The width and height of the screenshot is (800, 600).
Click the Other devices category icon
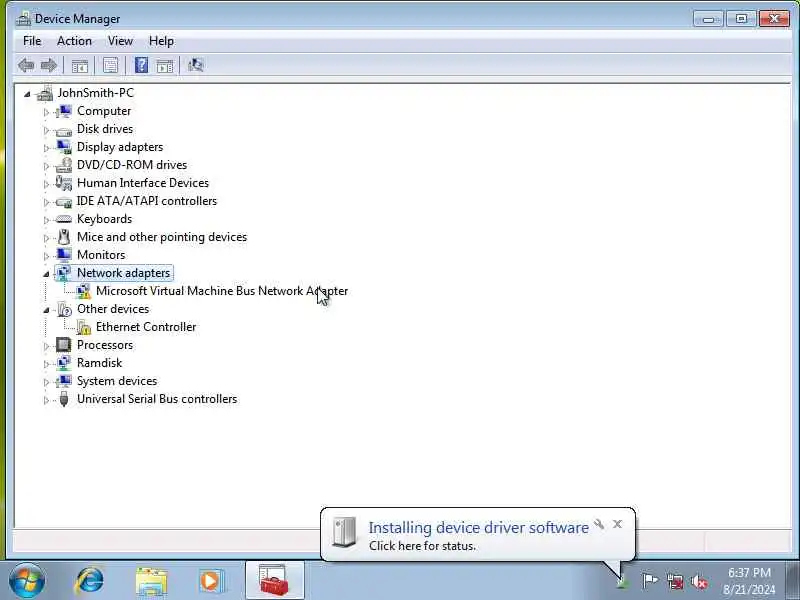tap(64, 309)
